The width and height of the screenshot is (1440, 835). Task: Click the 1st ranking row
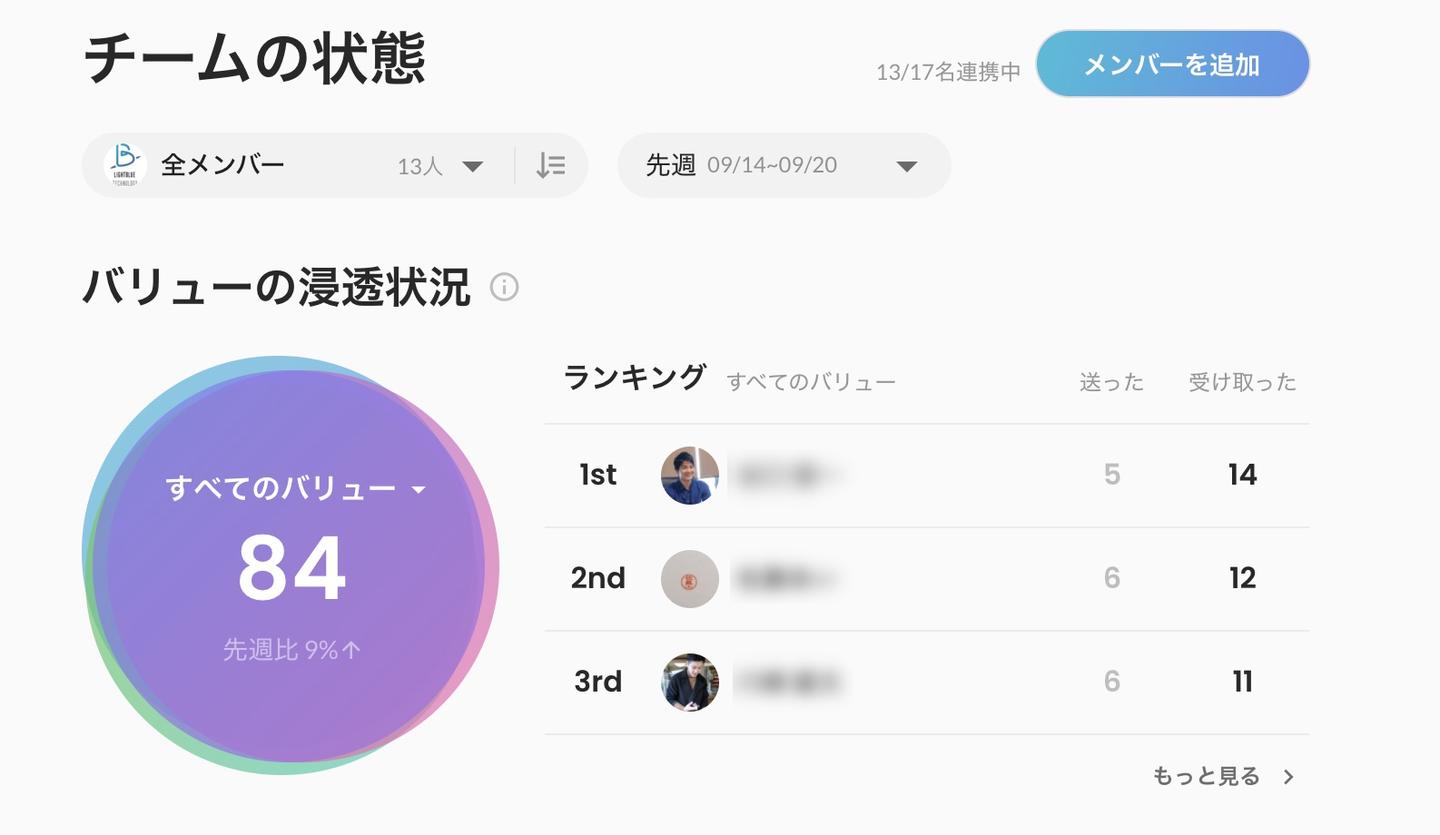pos(925,475)
